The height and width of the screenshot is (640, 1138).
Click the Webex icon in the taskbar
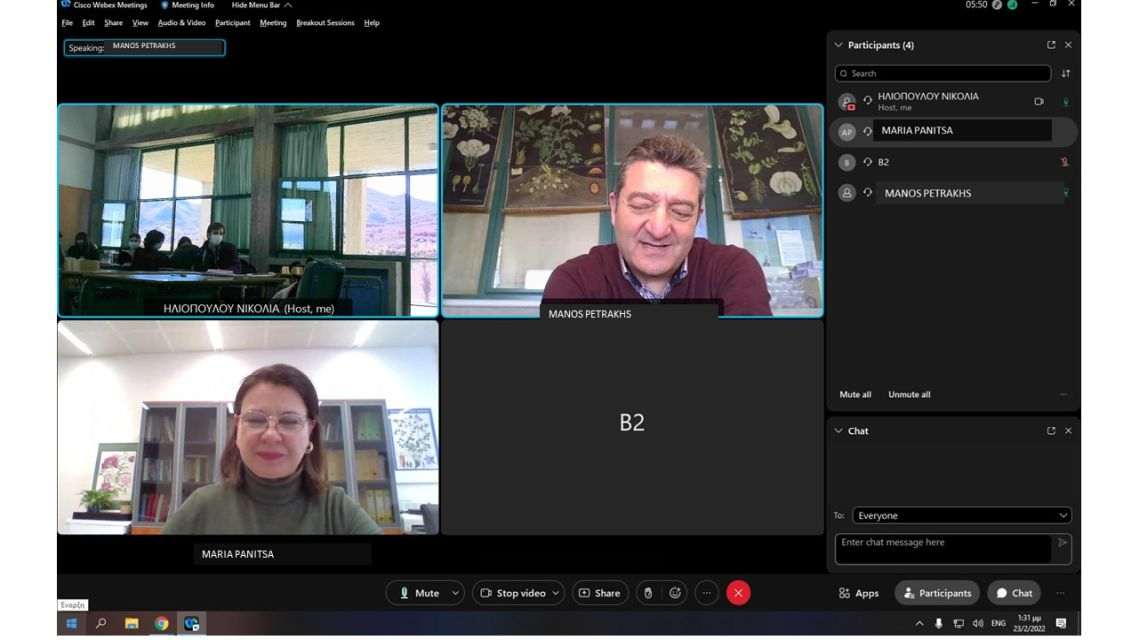pos(191,623)
